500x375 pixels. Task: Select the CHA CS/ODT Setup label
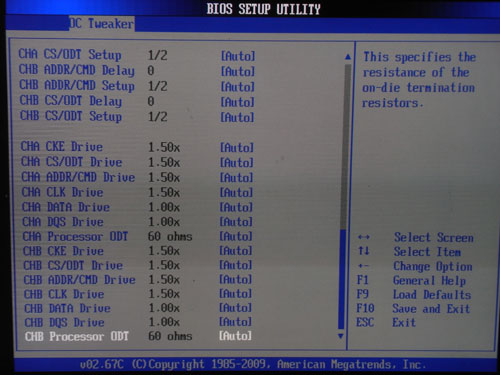click(70, 55)
